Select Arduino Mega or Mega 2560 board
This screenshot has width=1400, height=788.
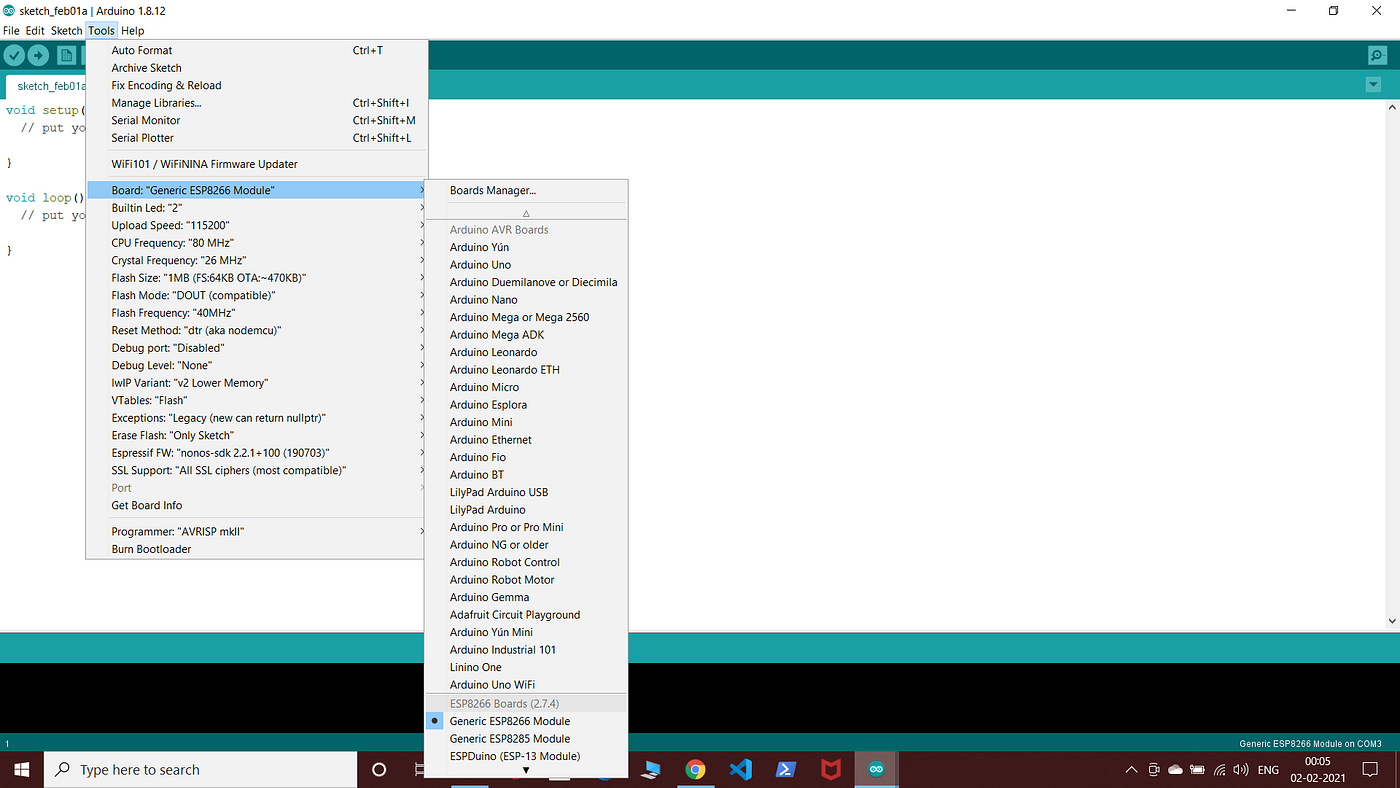click(x=526, y=317)
